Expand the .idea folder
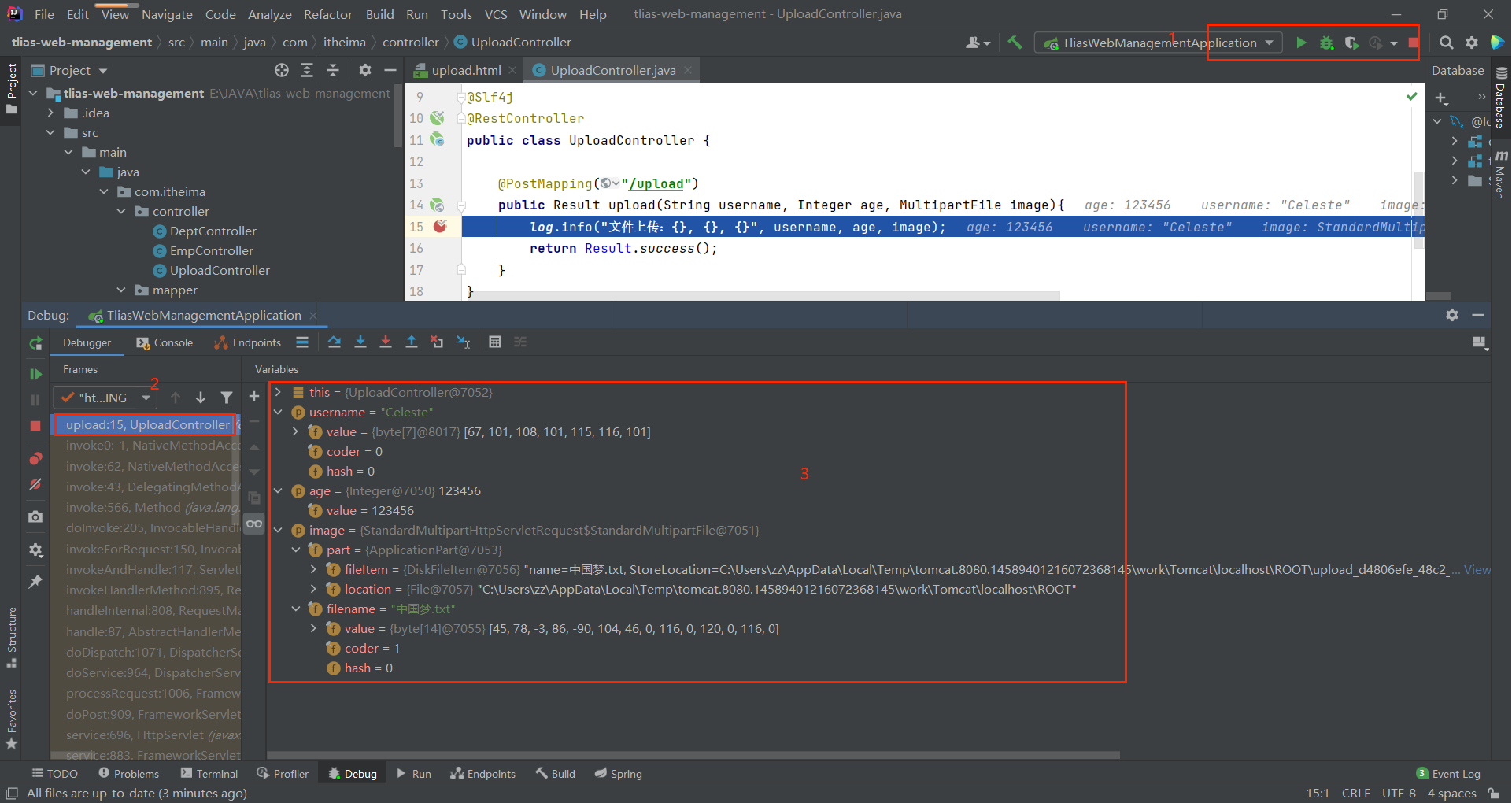Viewport: 1512px width, 803px height. (51, 113)
